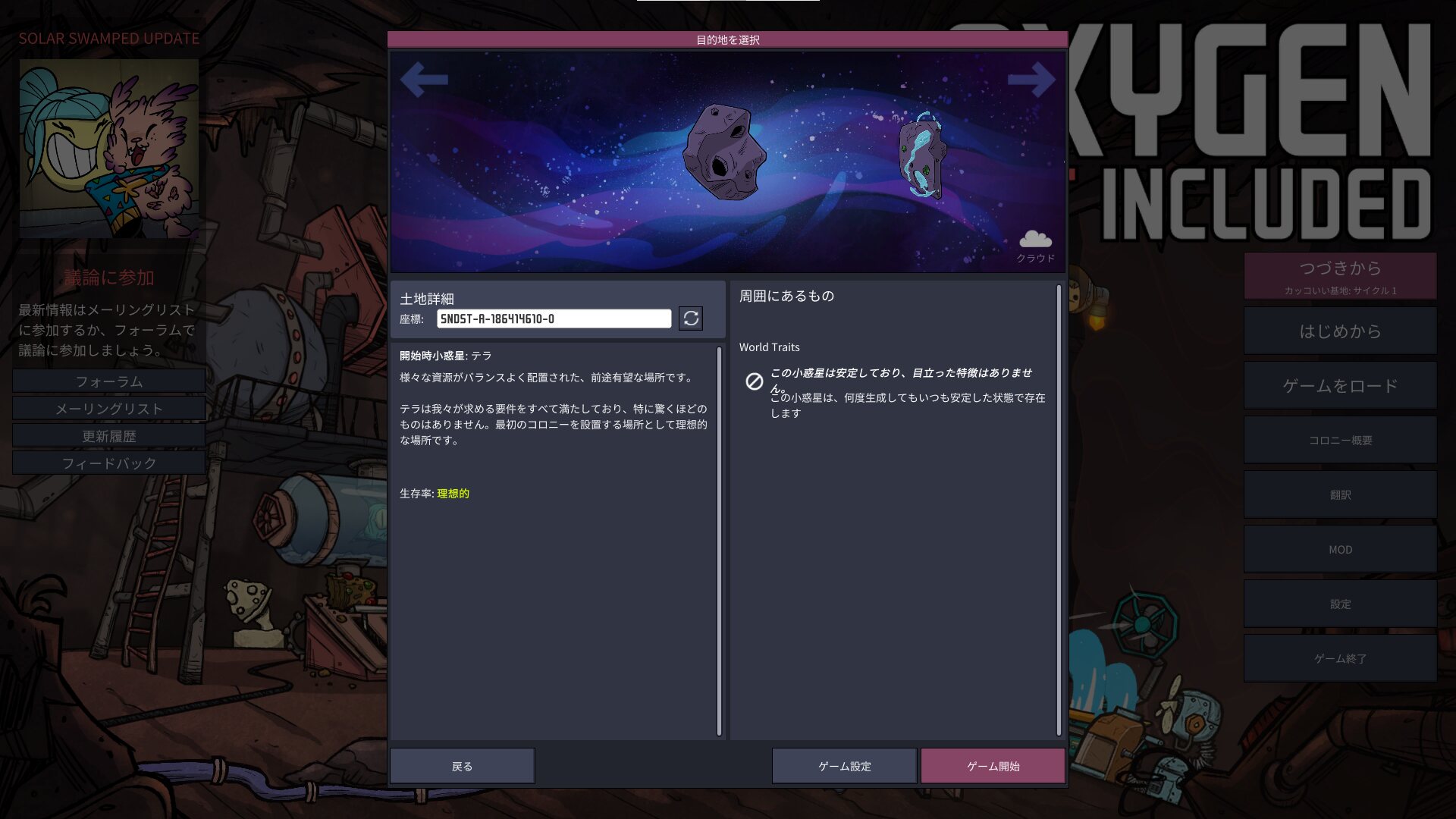Open 更新履歴 patch notes
This screenshot has height=819, width=1456.
click(109, 436)
